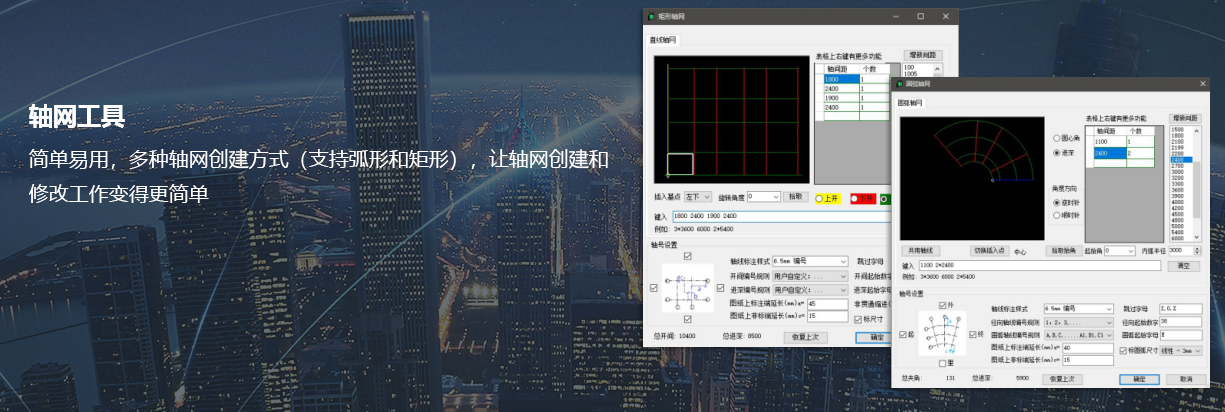Screen dimensions: 1225x412
Task: Select the 1100 cell in arc table
Action: (x=1110, y=142)
